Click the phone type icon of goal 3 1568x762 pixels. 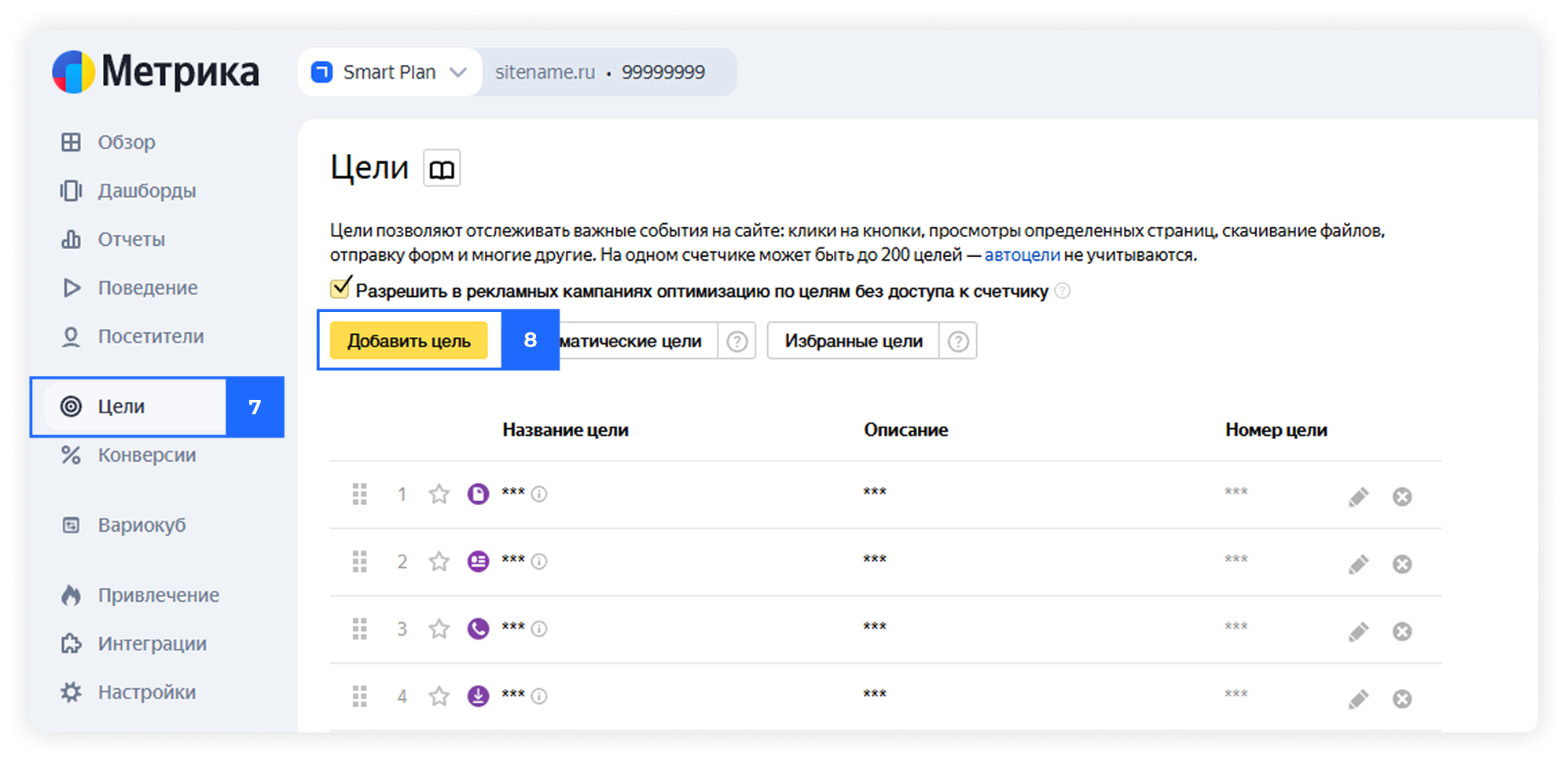[478, 629]
